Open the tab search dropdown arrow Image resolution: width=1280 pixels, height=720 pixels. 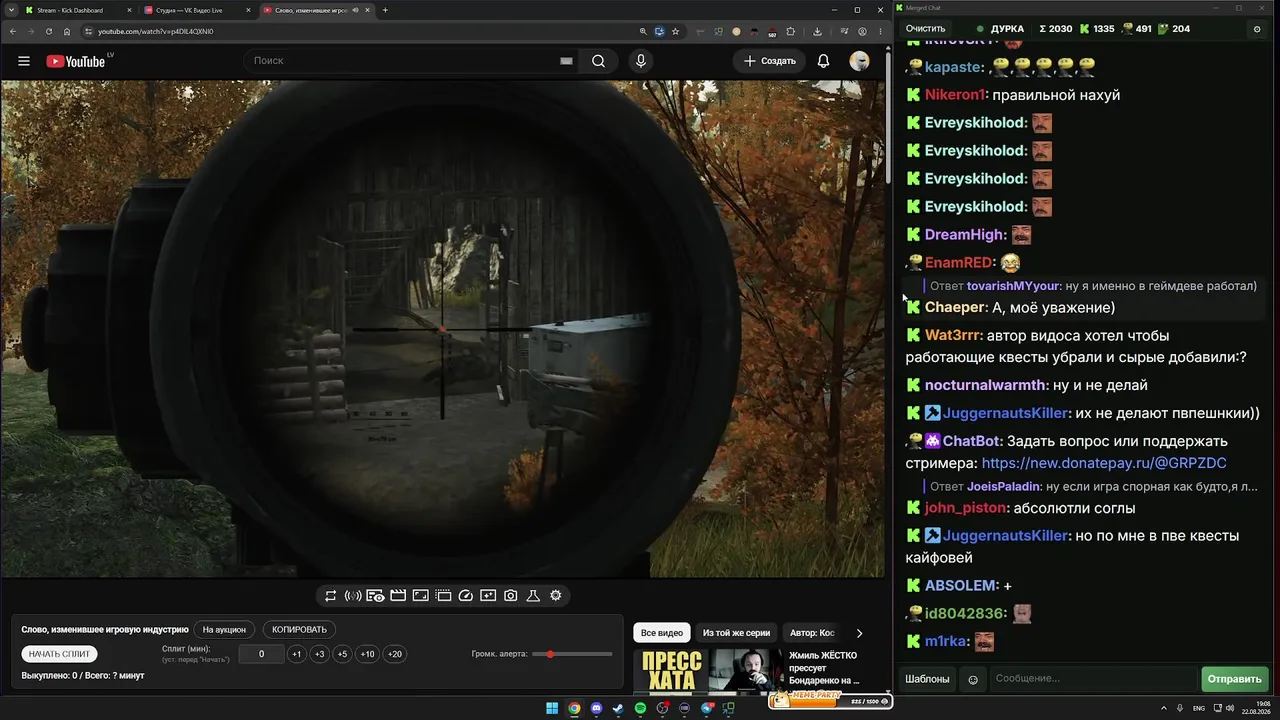[x=10, y=10]
